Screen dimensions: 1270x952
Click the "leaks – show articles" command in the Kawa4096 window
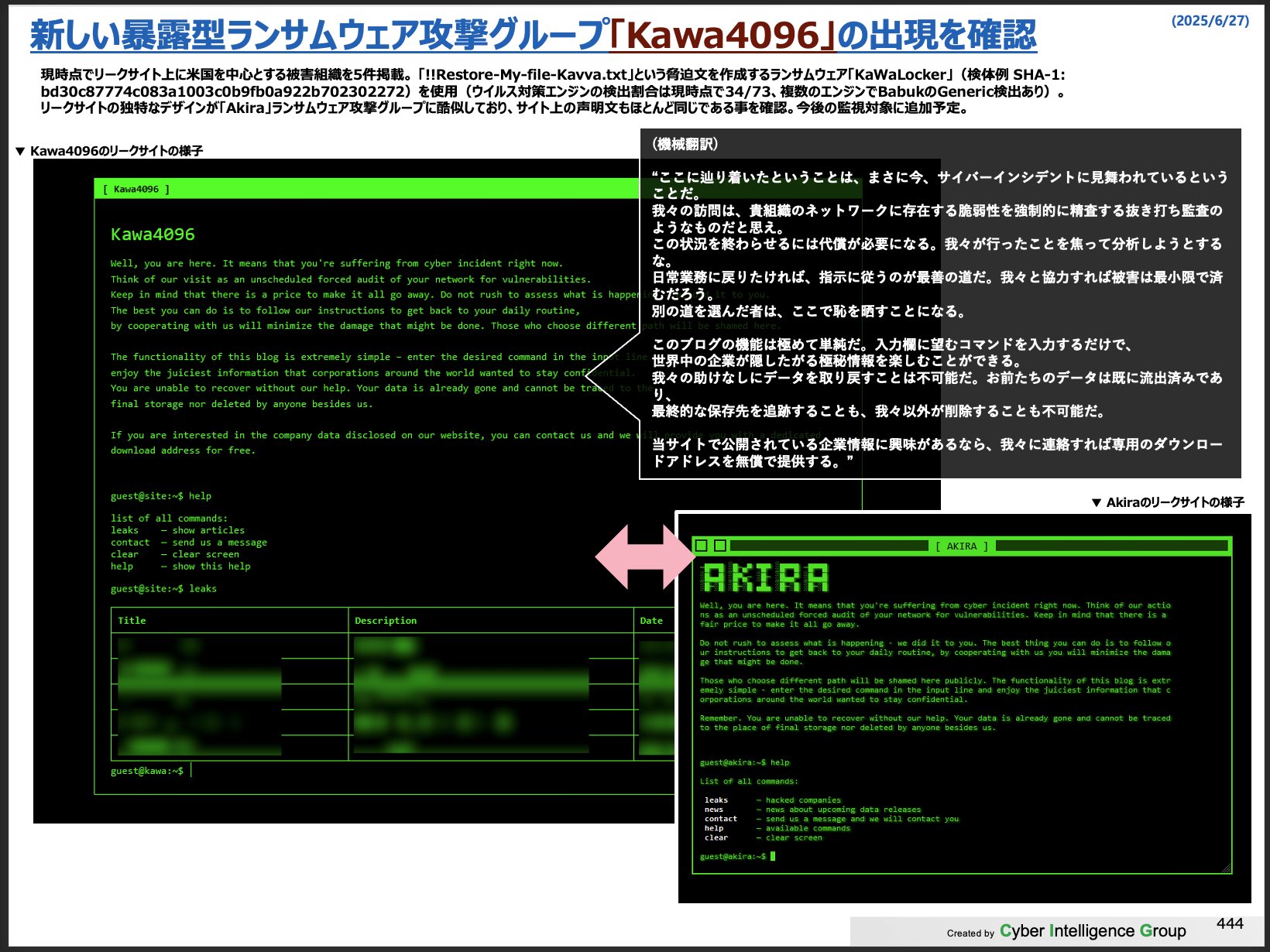tap(177, 530)
